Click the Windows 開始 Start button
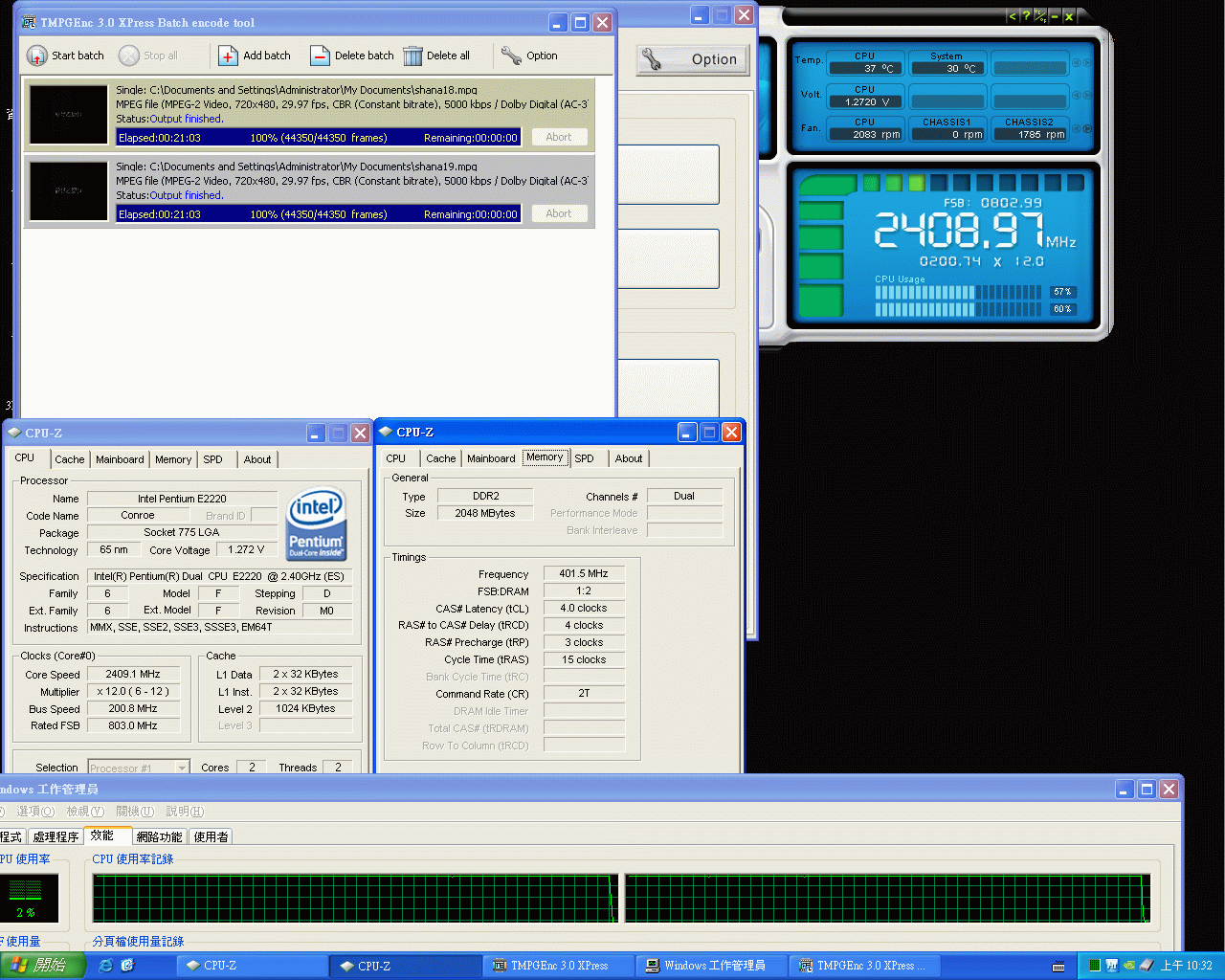Image resolution: width=1225 pixels, height=980 pixels. tap(42, 966)
